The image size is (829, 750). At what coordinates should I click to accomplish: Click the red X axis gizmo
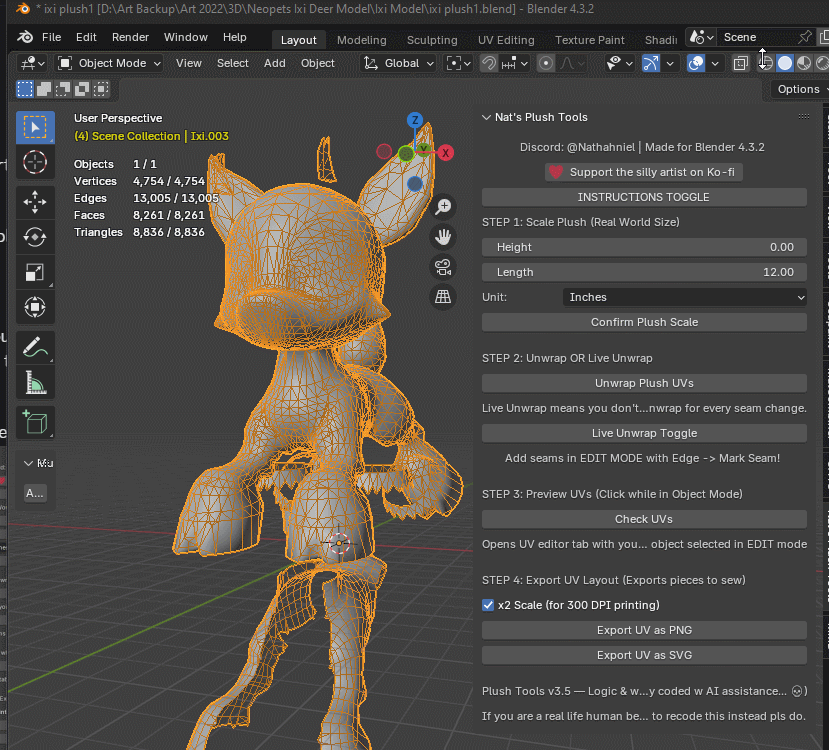point(446,153)
